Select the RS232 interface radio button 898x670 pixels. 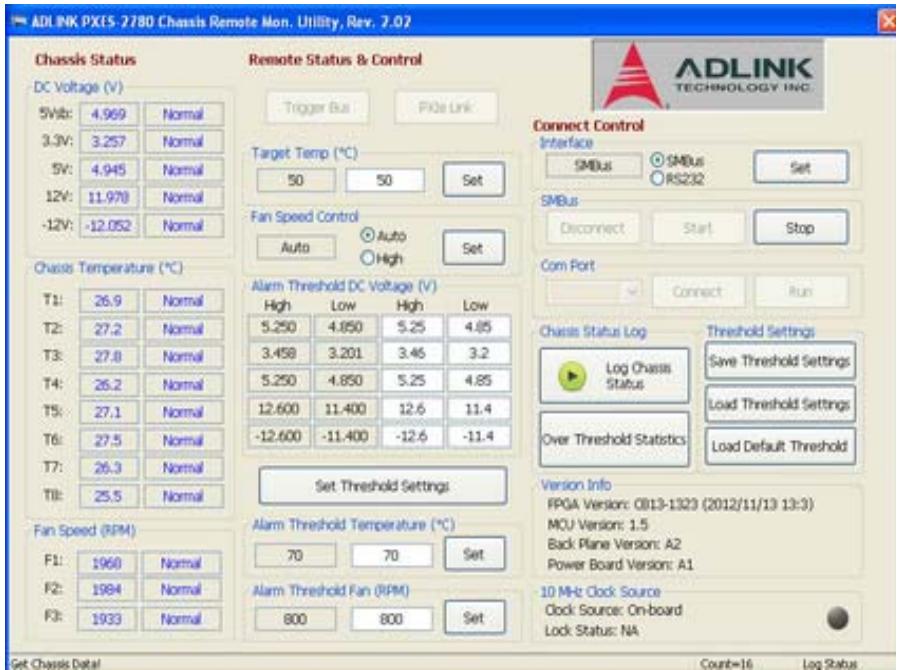coord(657,179)
